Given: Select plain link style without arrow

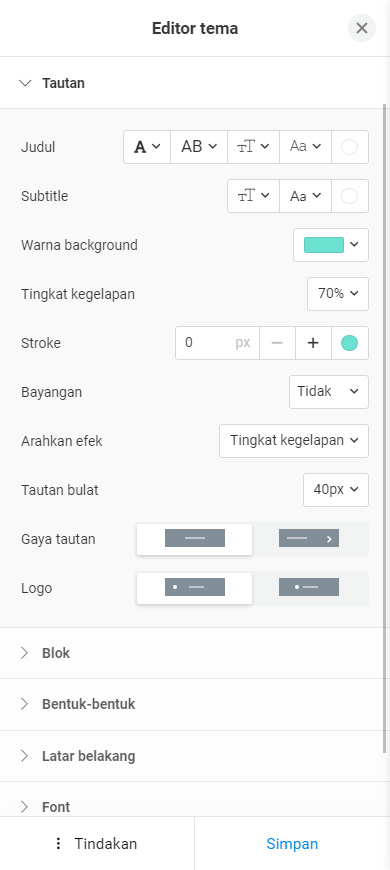Looking at the screenshot, I should [195, 539].
